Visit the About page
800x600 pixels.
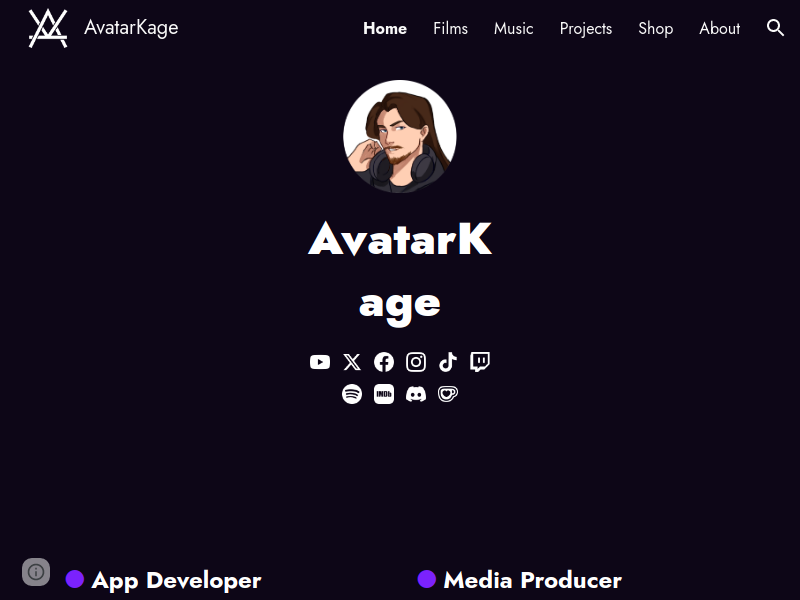[x=719, y=29]
